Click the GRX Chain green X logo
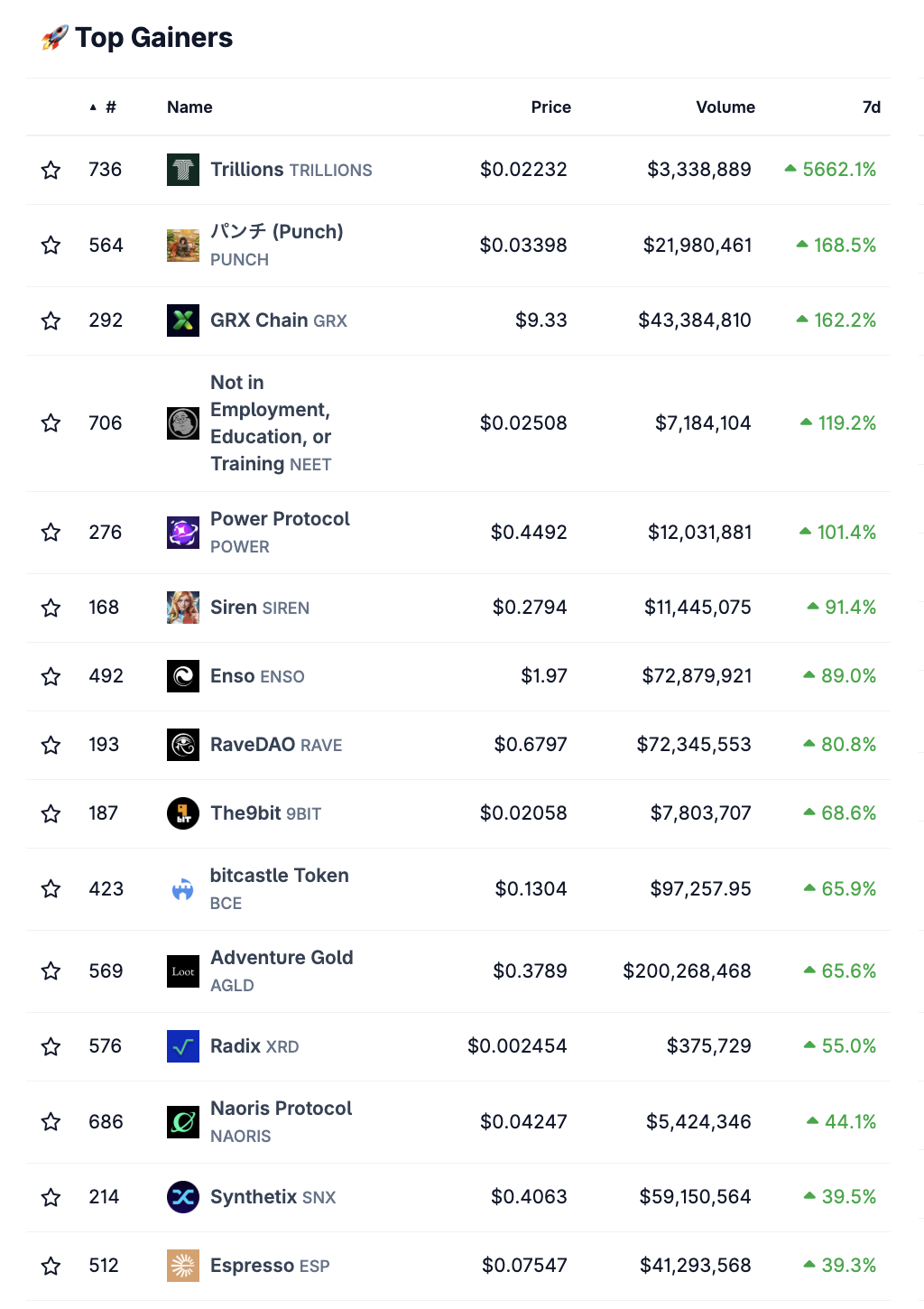Screen dimensions: 924x1309 (183, 320)
